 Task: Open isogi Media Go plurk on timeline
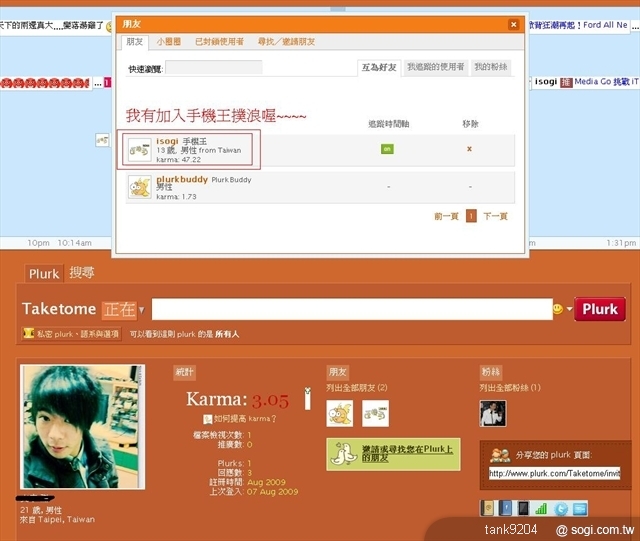coord(606,82)
